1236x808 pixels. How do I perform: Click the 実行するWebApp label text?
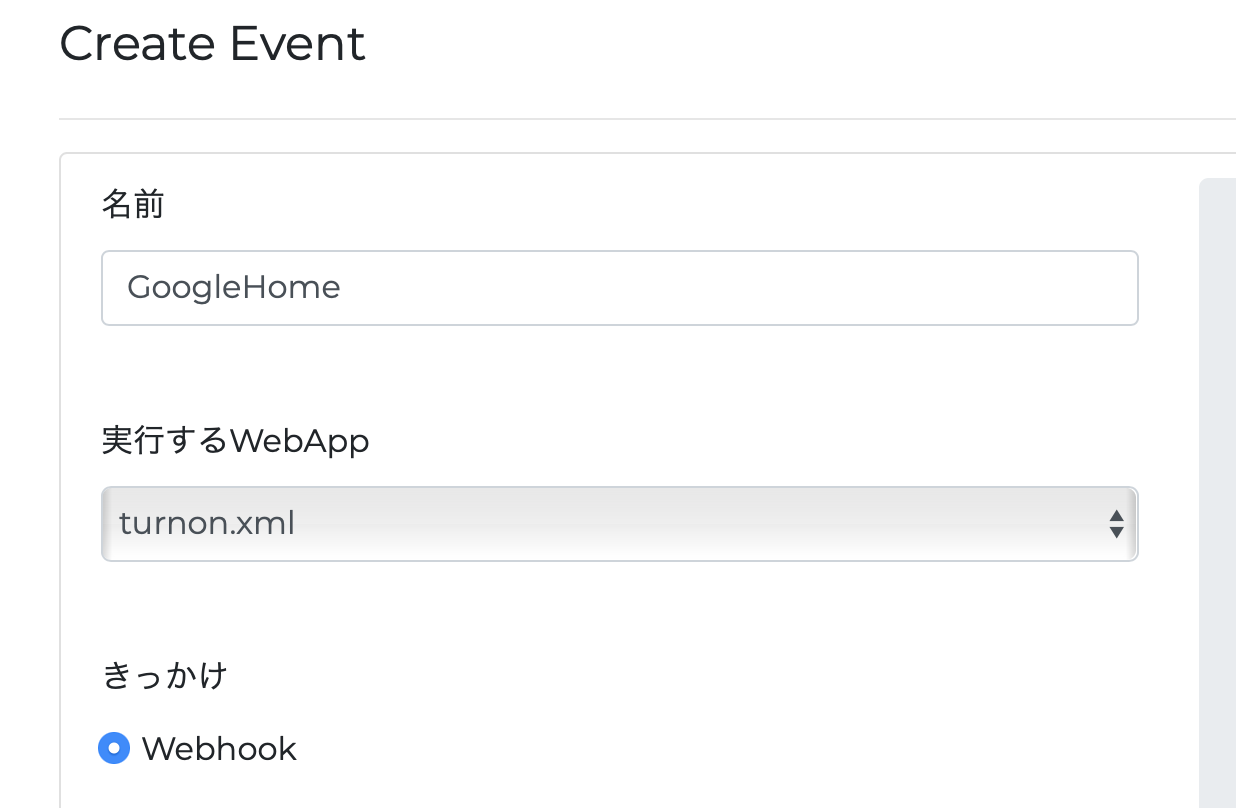point(234,440)
